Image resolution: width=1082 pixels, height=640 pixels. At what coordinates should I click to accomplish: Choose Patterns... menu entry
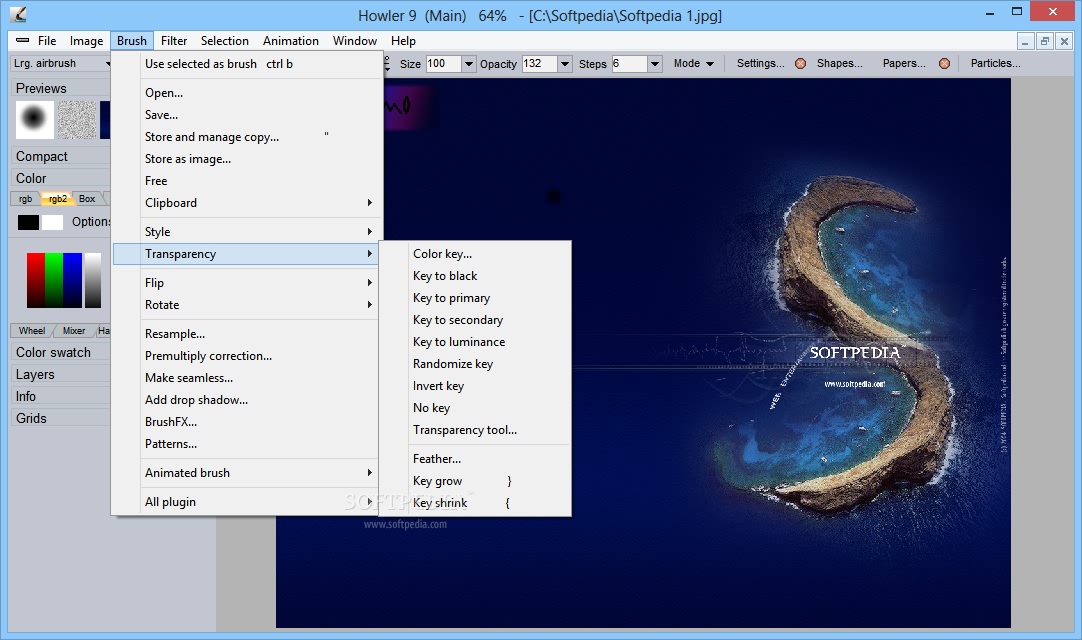247,444
